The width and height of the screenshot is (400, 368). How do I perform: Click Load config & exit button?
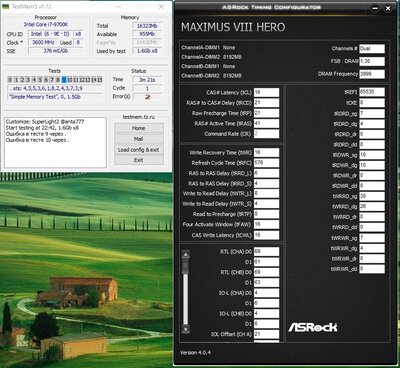pyautogui.click(x=139, y=150)
